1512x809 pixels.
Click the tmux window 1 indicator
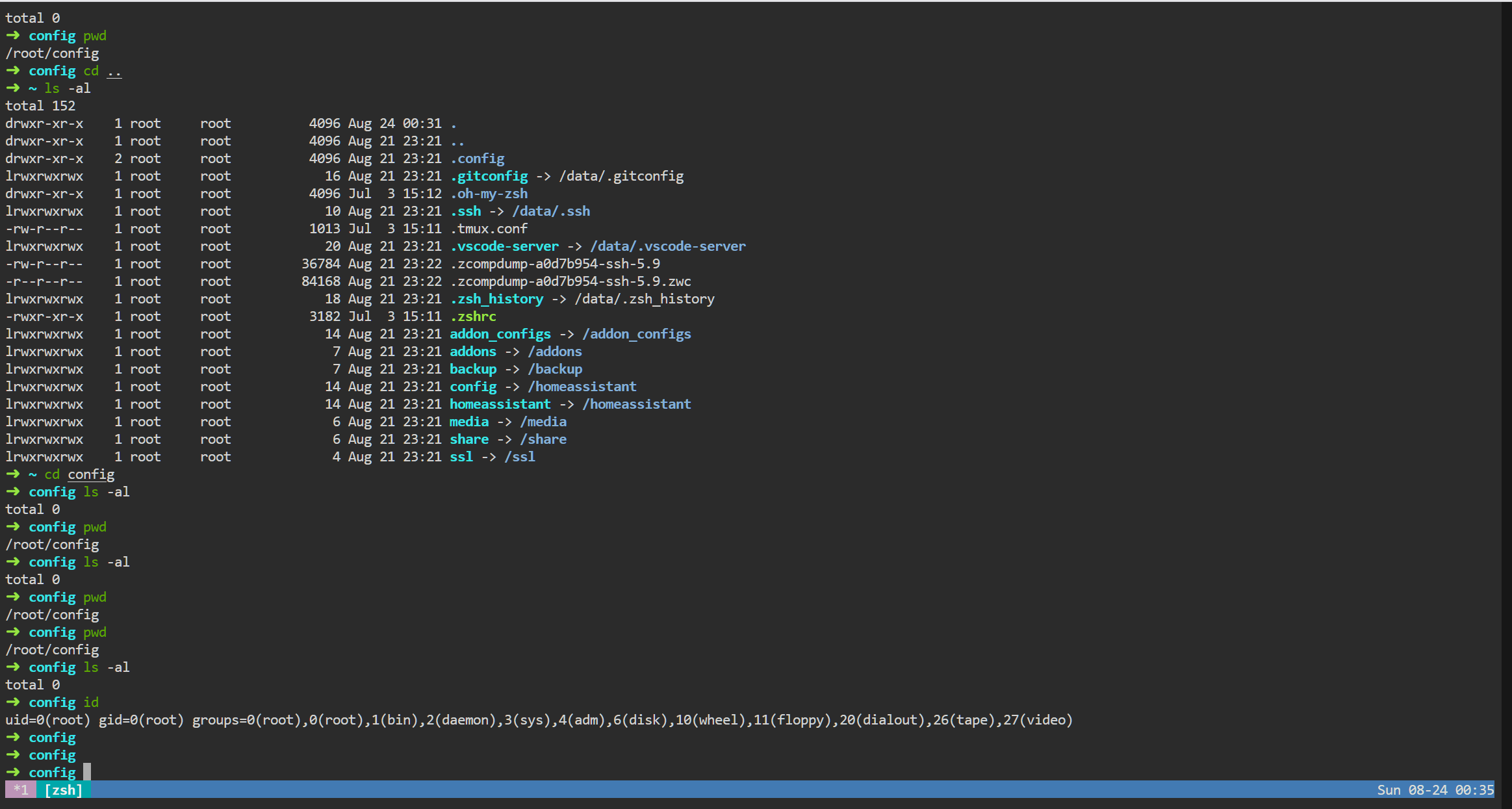tap(21, 790)
